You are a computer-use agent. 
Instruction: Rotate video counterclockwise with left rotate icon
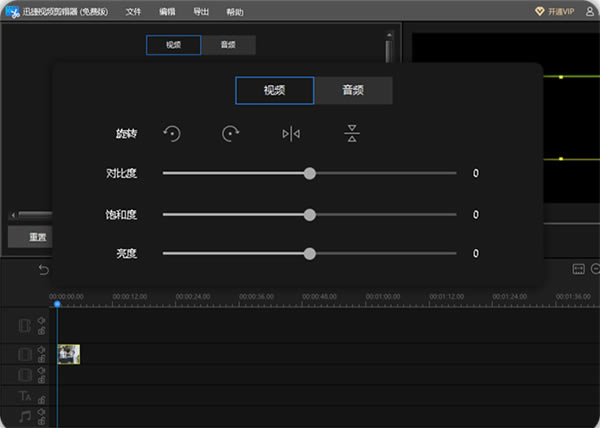tap(172, 133)
